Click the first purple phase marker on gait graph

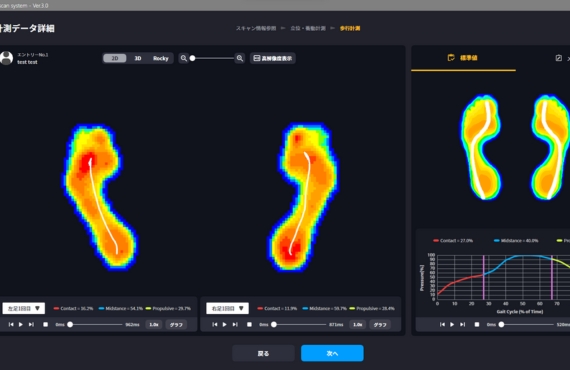coord(483,277)
